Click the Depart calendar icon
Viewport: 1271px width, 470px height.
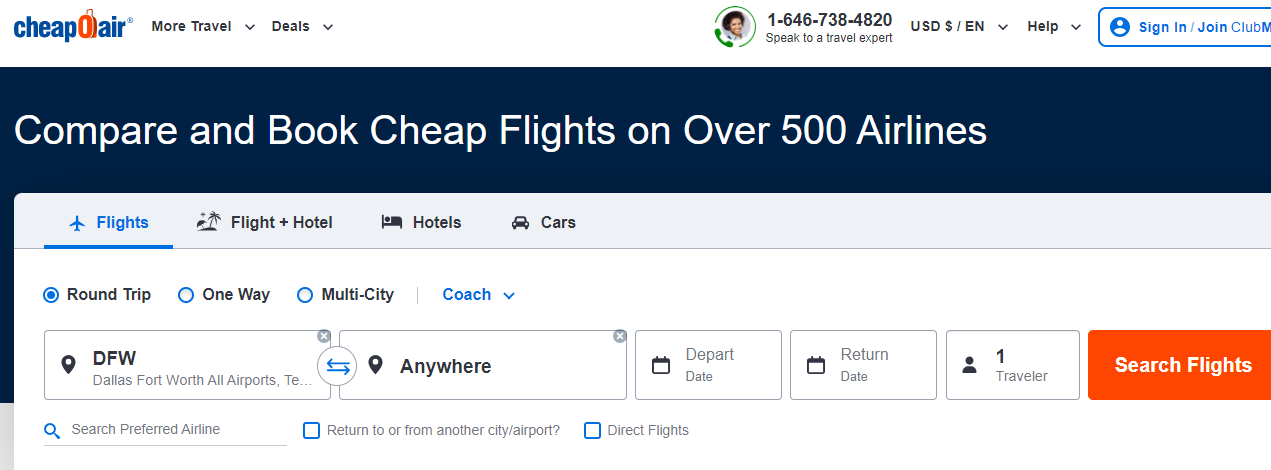[x=661, y=365]
